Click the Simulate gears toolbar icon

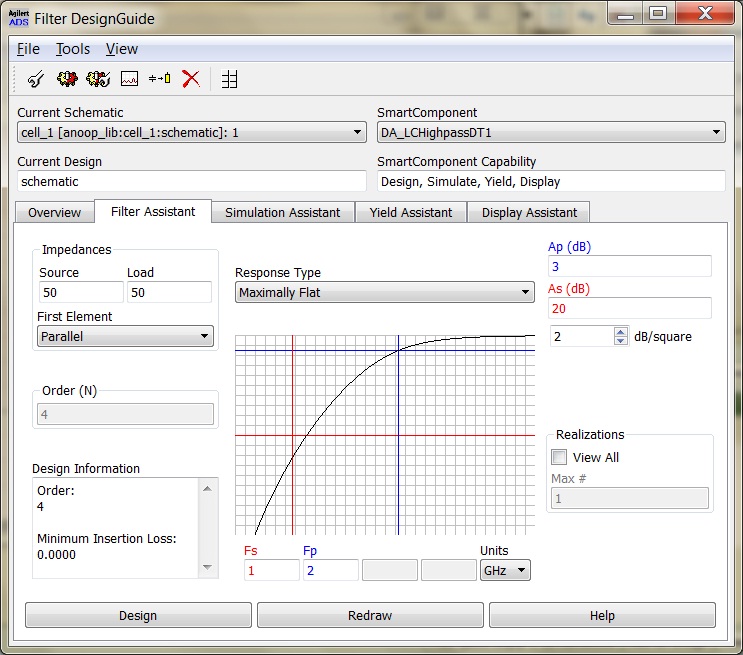click(98, 79)
